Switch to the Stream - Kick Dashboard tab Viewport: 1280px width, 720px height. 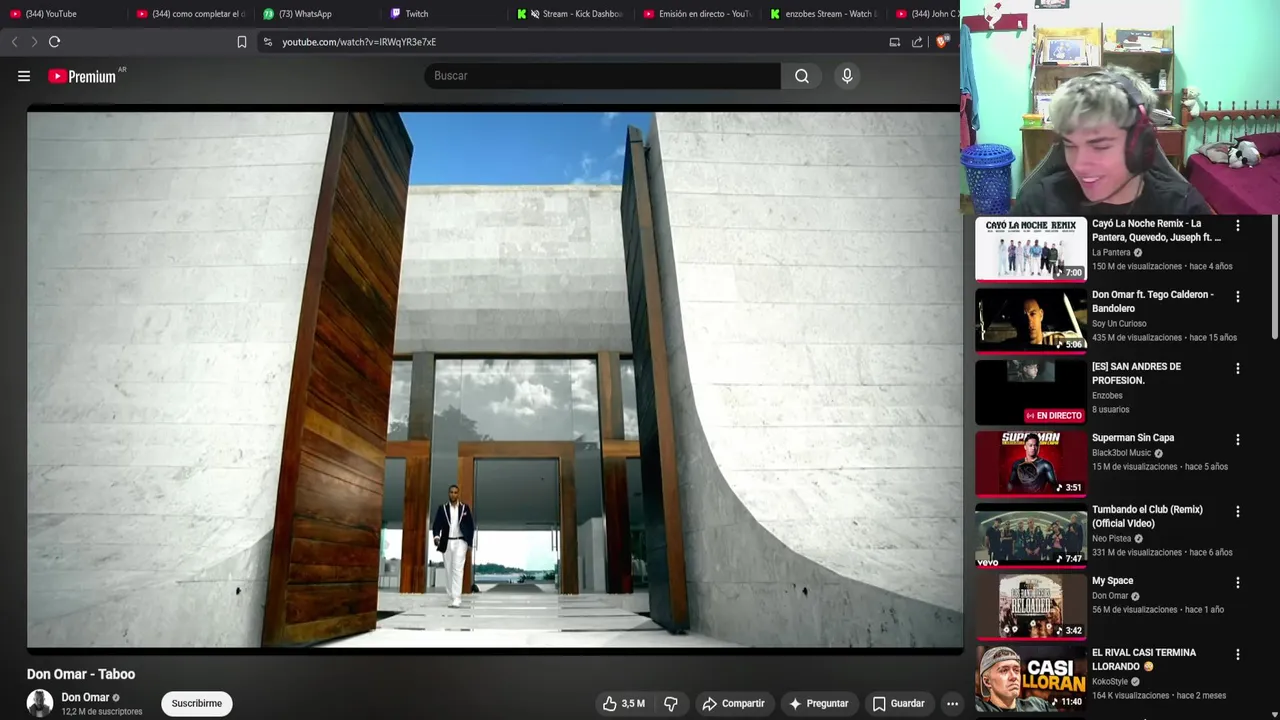point(571,14)
